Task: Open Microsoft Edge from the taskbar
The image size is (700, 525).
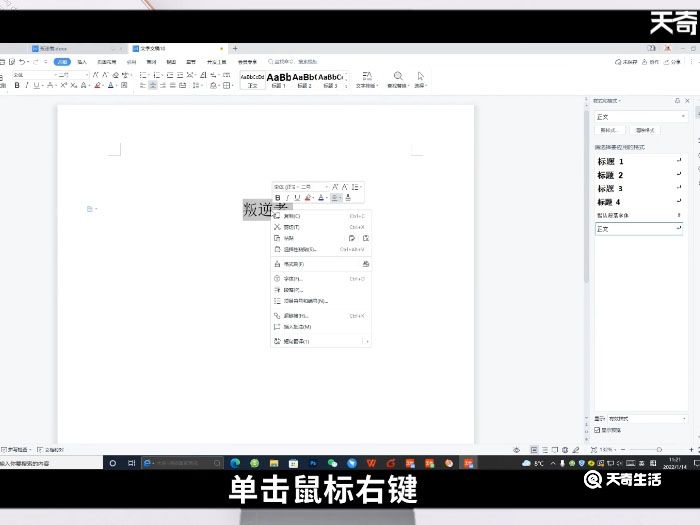Action: pos(235,463)
